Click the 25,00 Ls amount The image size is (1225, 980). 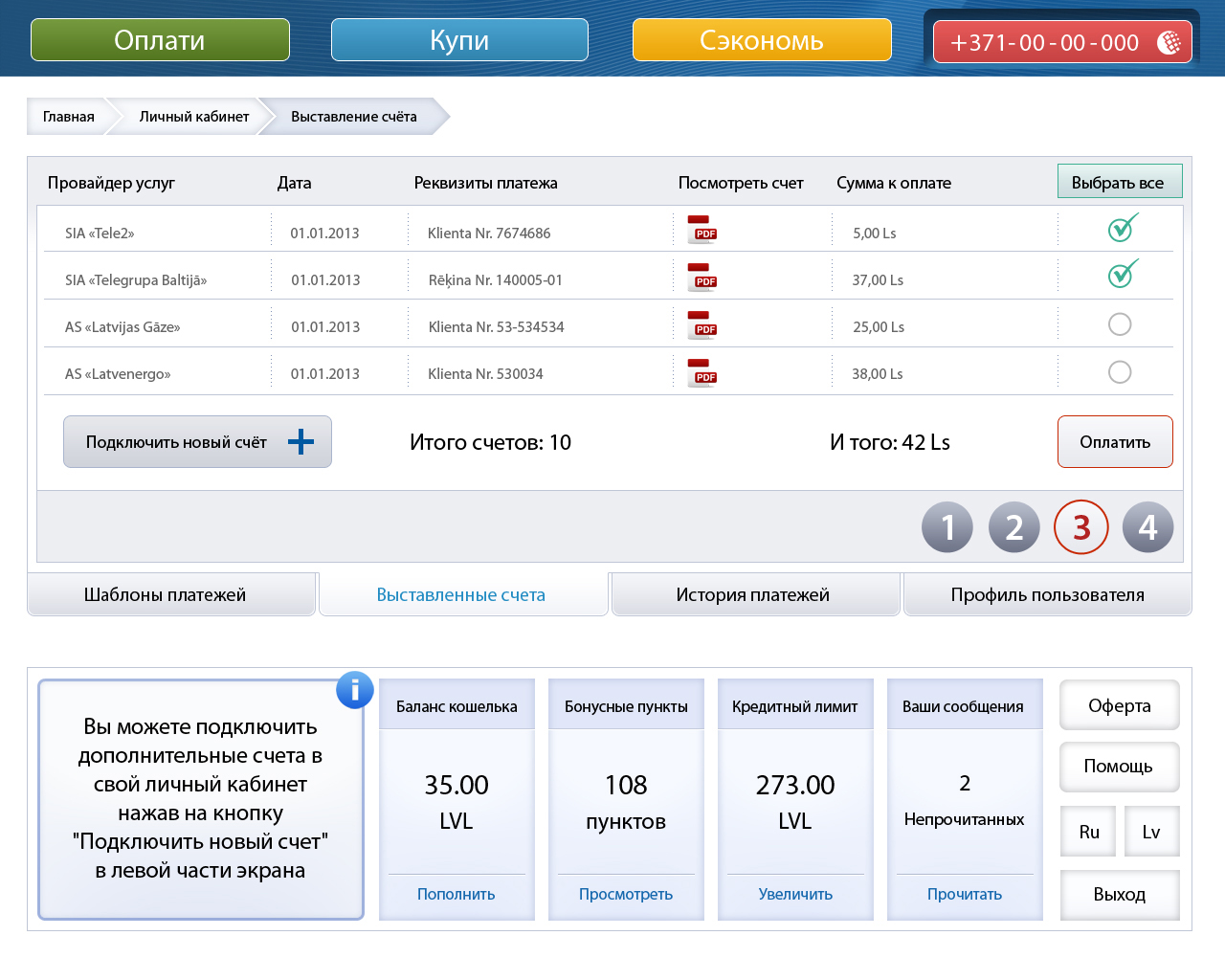coord(879,327)
